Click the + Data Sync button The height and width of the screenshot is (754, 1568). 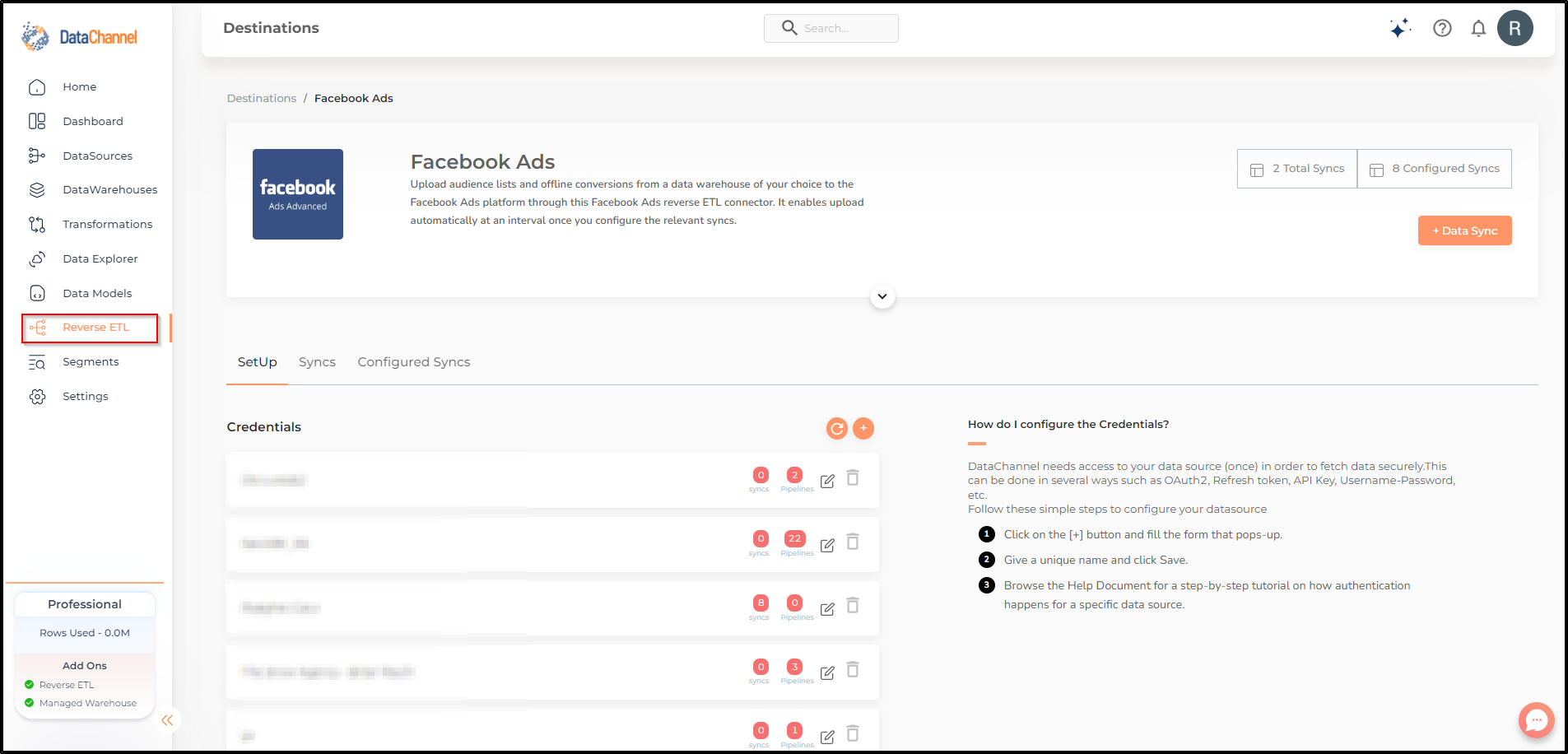point(1464,230)
